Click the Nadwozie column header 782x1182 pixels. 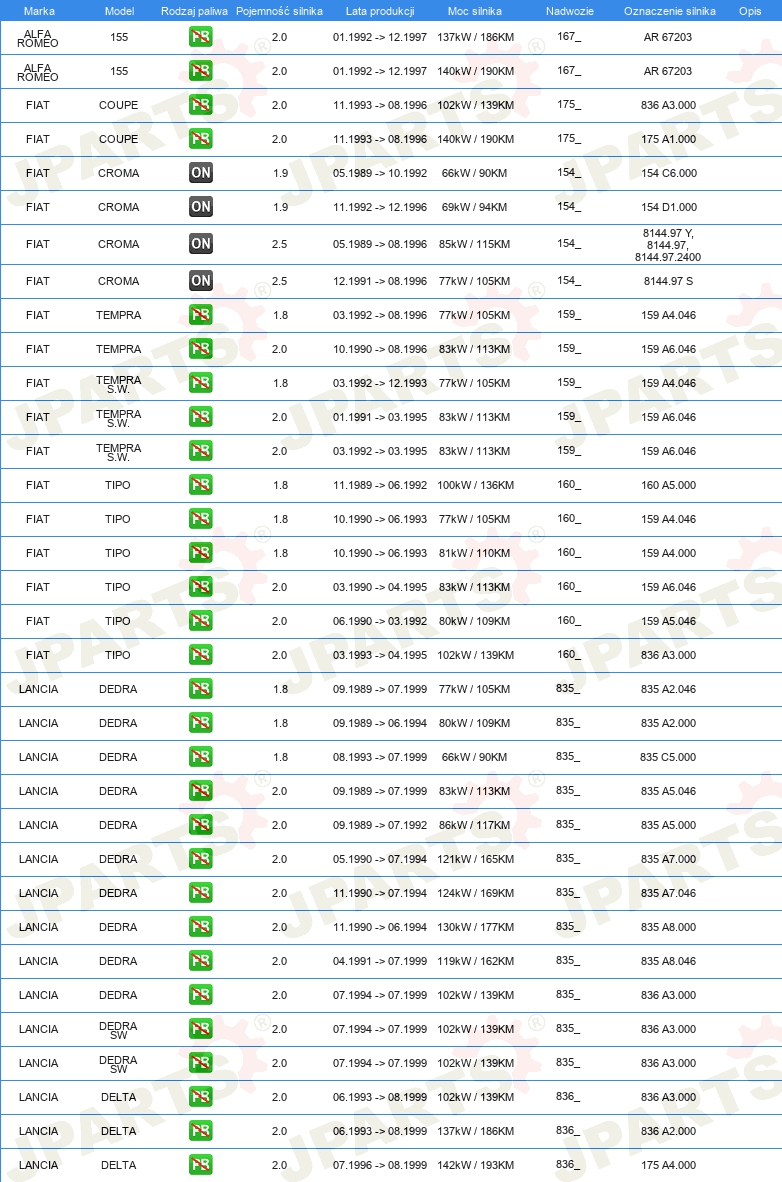tap(569, 11)
